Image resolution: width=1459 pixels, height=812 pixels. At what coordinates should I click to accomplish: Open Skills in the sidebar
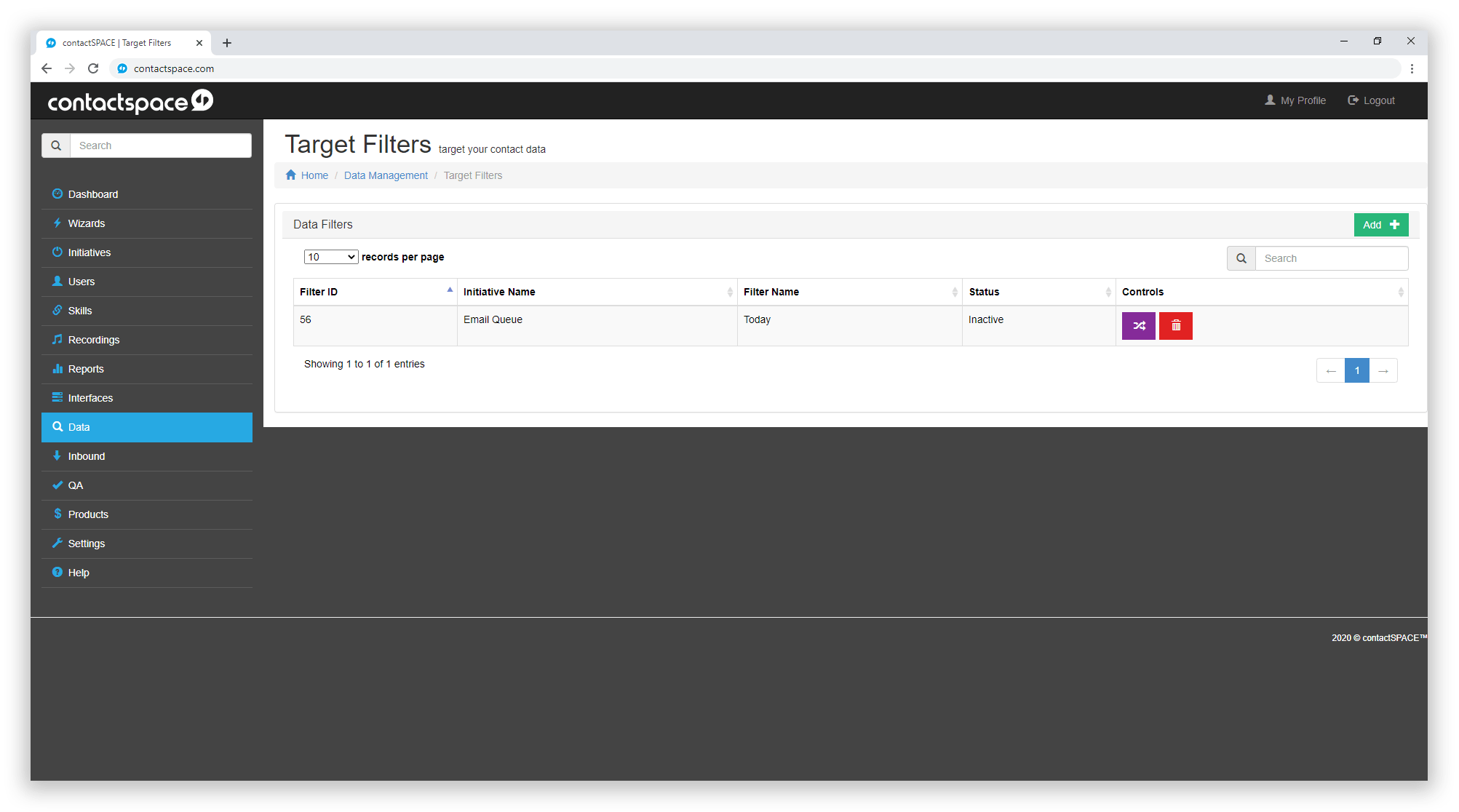[x=147, y=311]
